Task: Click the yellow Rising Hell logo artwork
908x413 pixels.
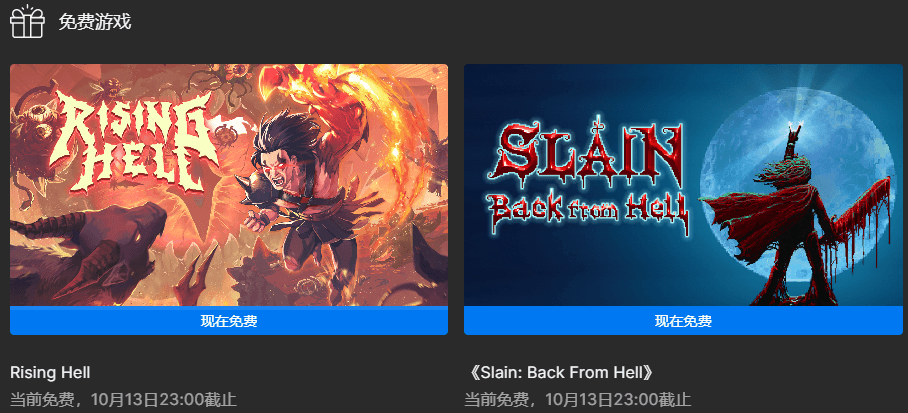Action: pos(133,142)
